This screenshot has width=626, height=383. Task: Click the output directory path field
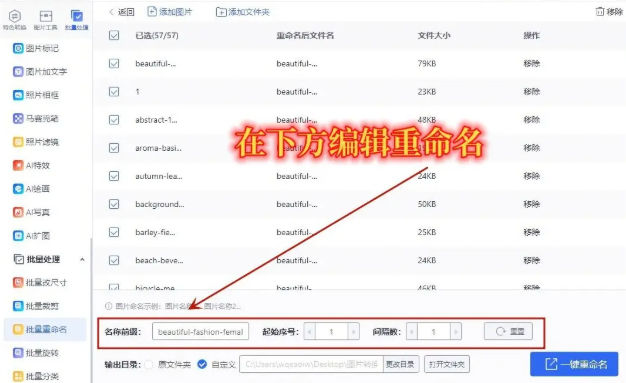pyautogui.click(x=311, y=364)
